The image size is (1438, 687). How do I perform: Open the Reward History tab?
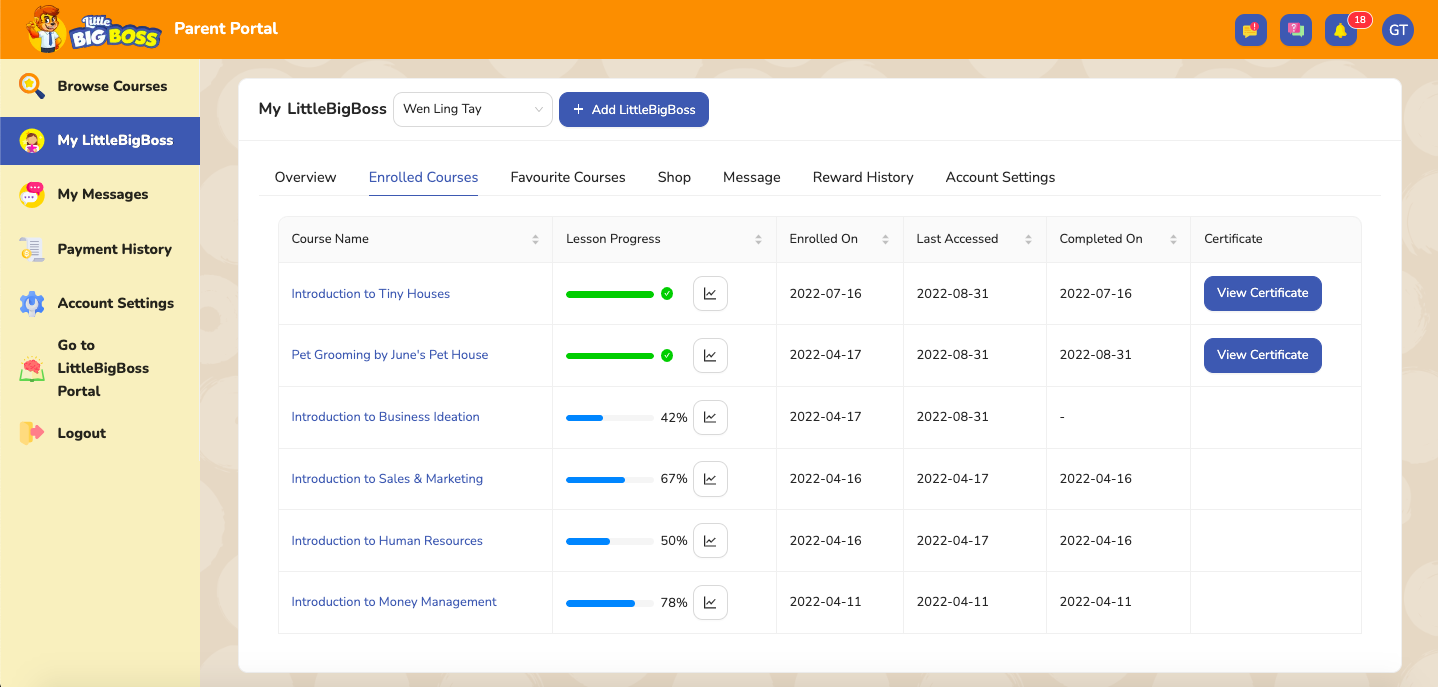tap(863, 177)
